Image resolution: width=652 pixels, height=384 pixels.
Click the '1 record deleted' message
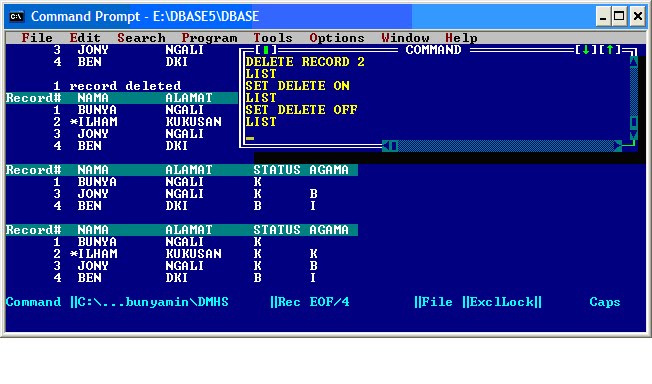[117, 86]
